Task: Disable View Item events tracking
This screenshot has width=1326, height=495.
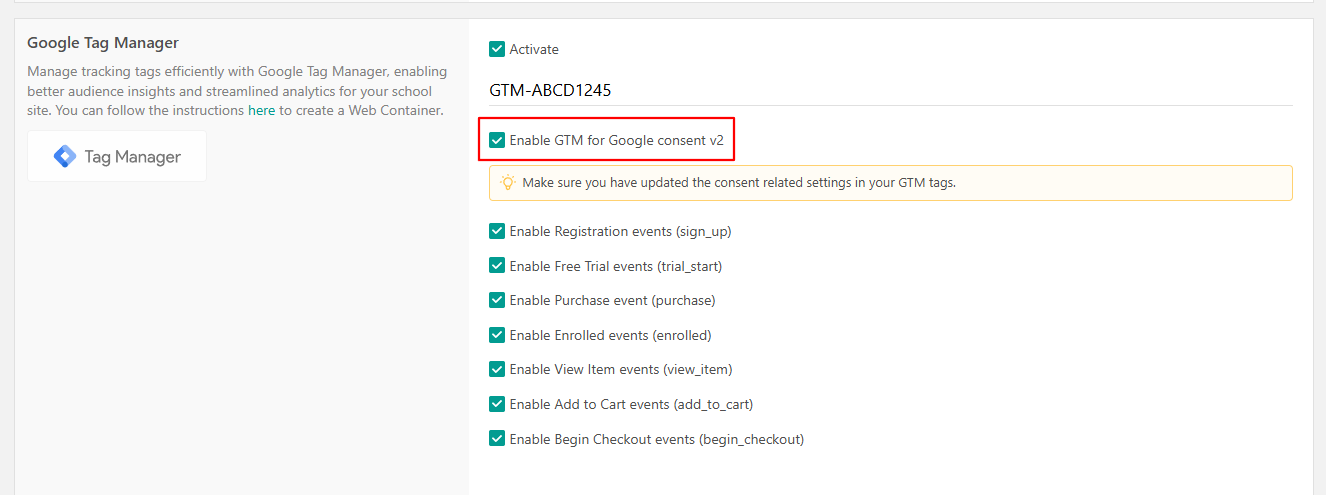Action: (497, 369)
